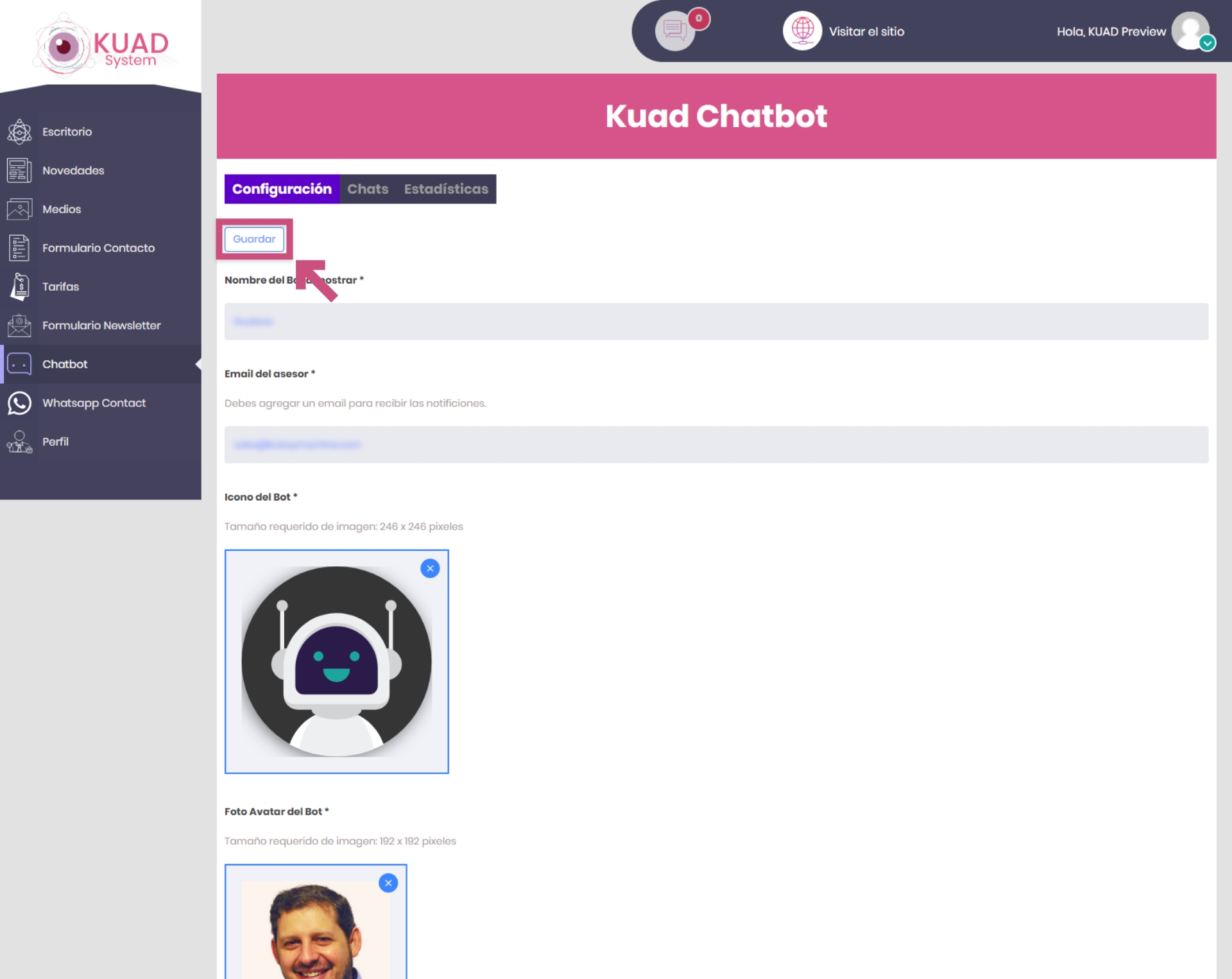Click the 'Icono del Bot *' label
The width and height of the screenshot is (1232, 979).
(x=261, y=497)
